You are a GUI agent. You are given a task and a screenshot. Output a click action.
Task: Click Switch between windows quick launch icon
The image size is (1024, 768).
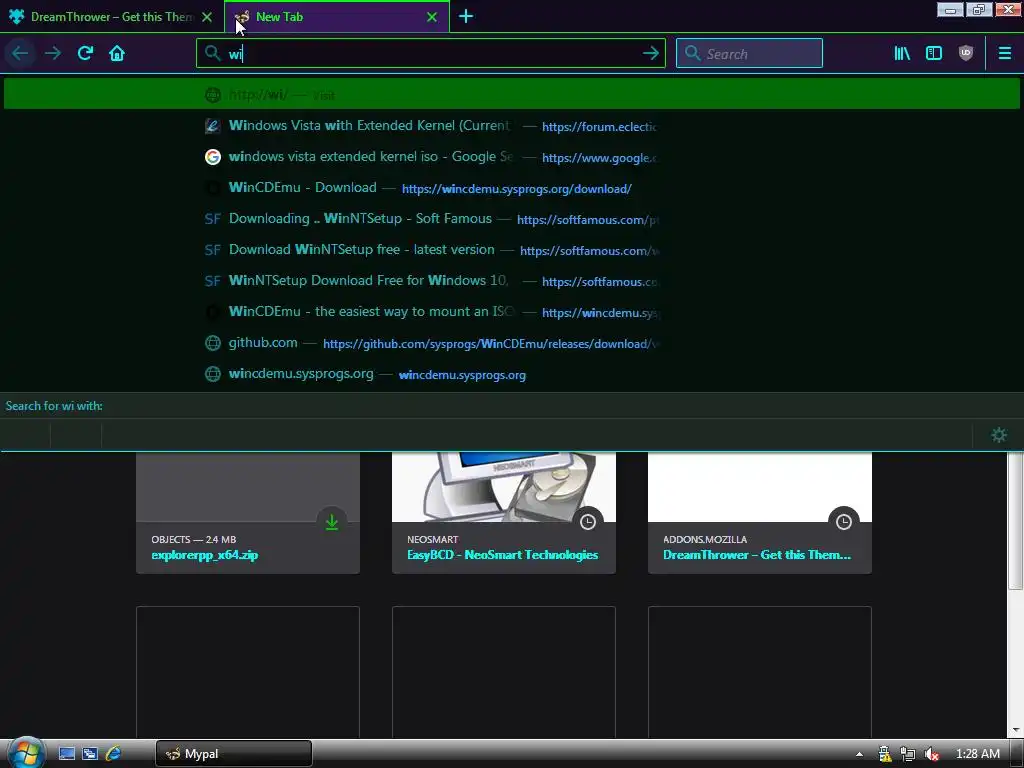pos(89,754)
